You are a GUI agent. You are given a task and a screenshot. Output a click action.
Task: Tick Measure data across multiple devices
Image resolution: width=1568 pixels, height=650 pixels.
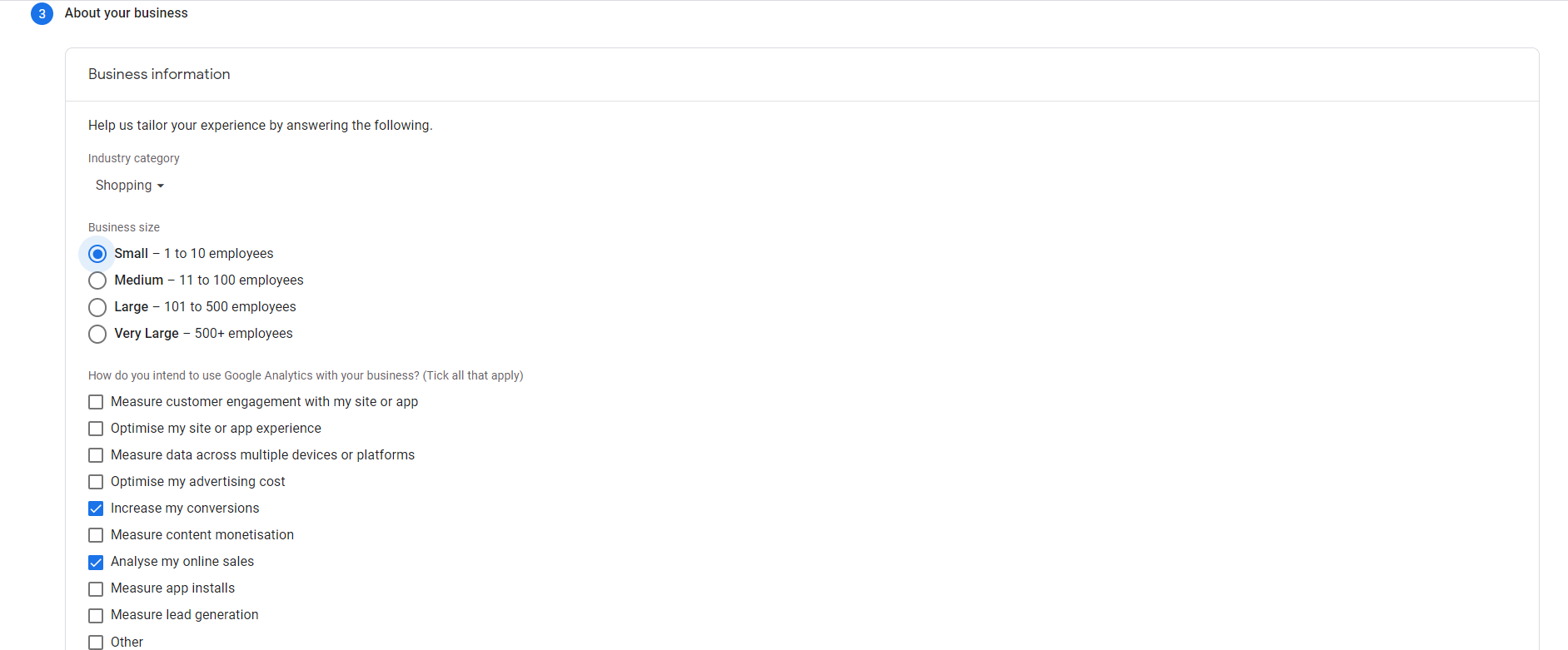(96, 455)
